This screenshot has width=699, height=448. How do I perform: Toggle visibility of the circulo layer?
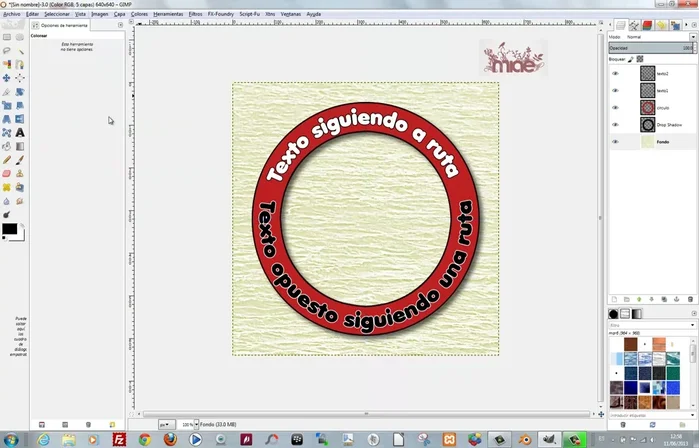click(615, 107)
